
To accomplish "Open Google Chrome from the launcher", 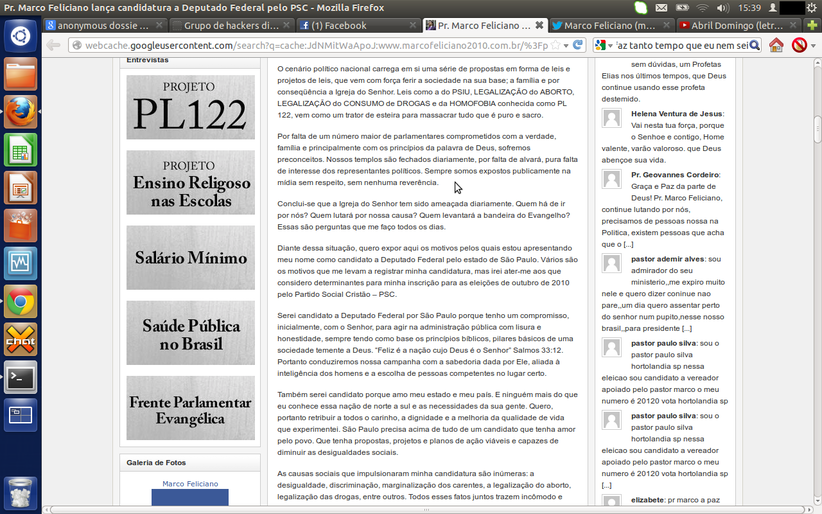I will [21, 301].
